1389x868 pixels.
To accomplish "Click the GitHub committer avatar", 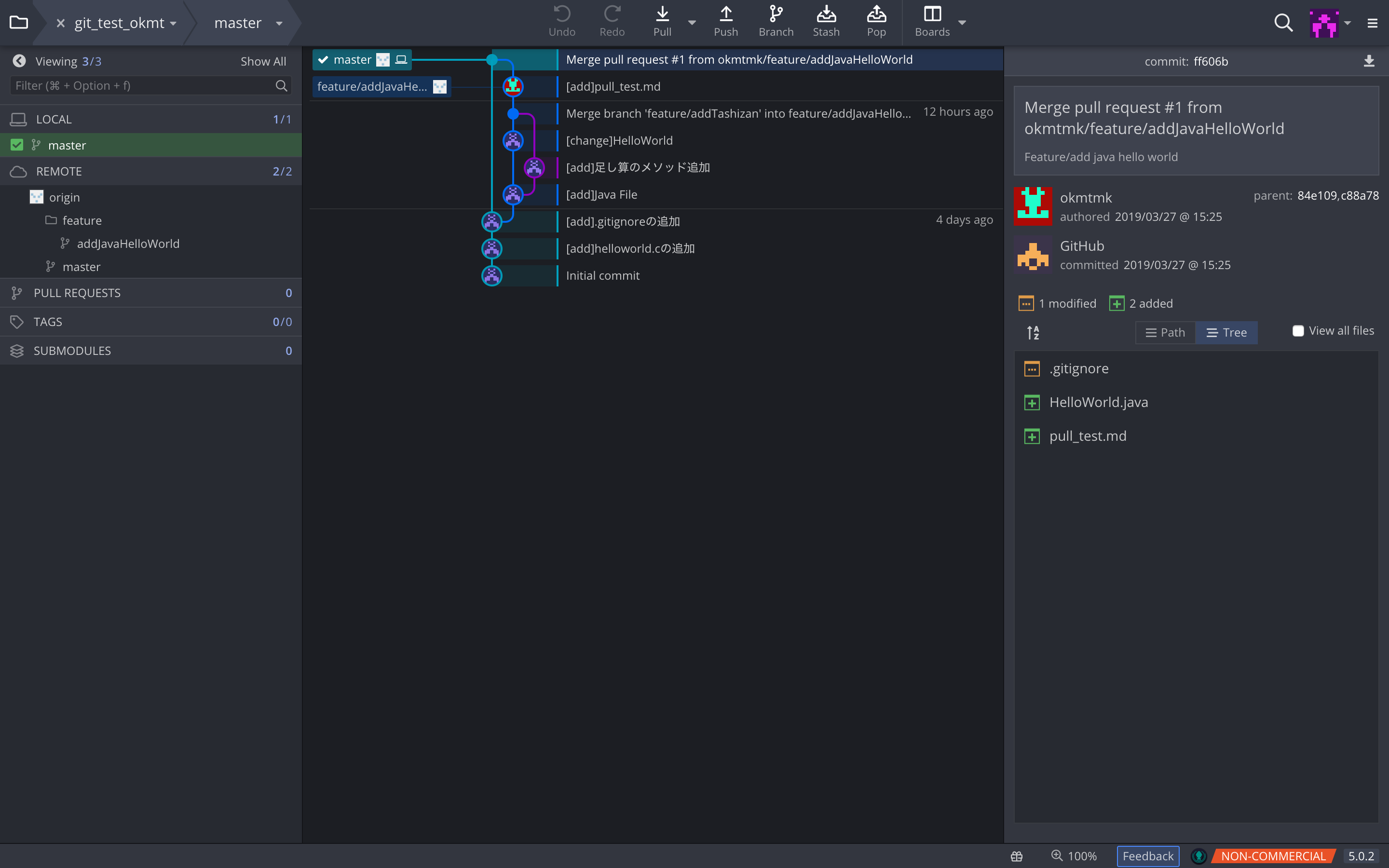I will (1033, 254).
